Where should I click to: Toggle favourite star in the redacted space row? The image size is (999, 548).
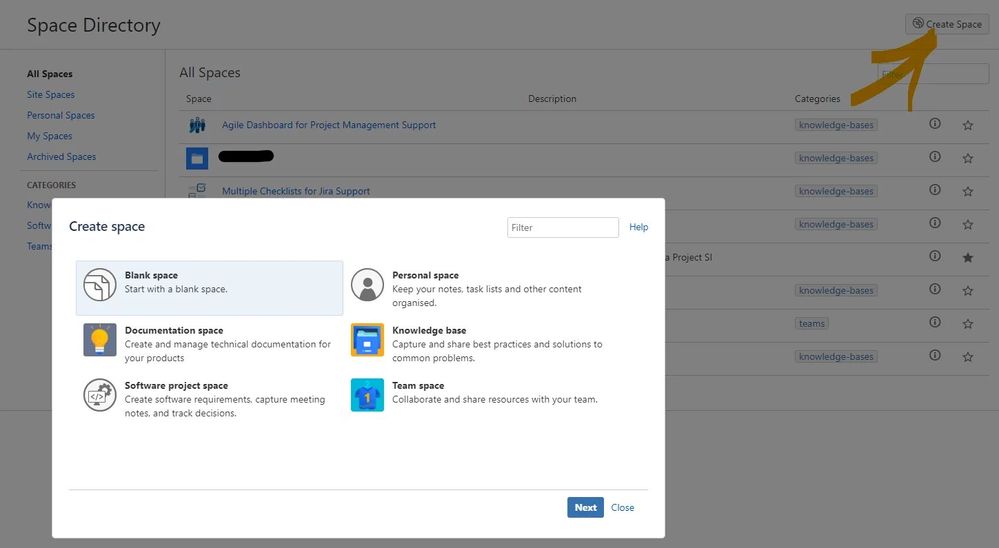tap(968, 159)
